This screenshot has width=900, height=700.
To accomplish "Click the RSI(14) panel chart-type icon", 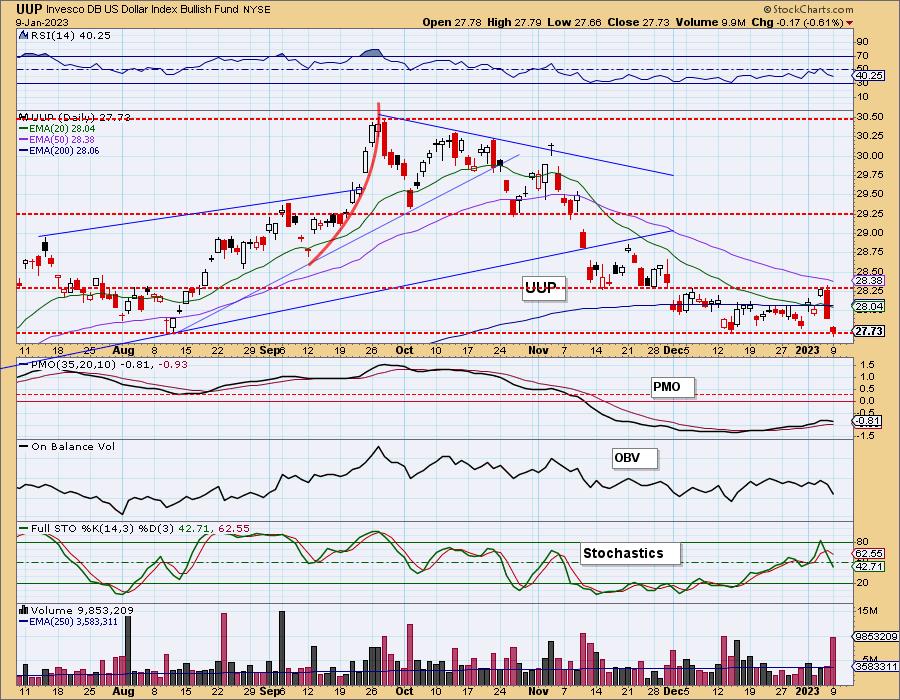I will [x=23, y=36].
